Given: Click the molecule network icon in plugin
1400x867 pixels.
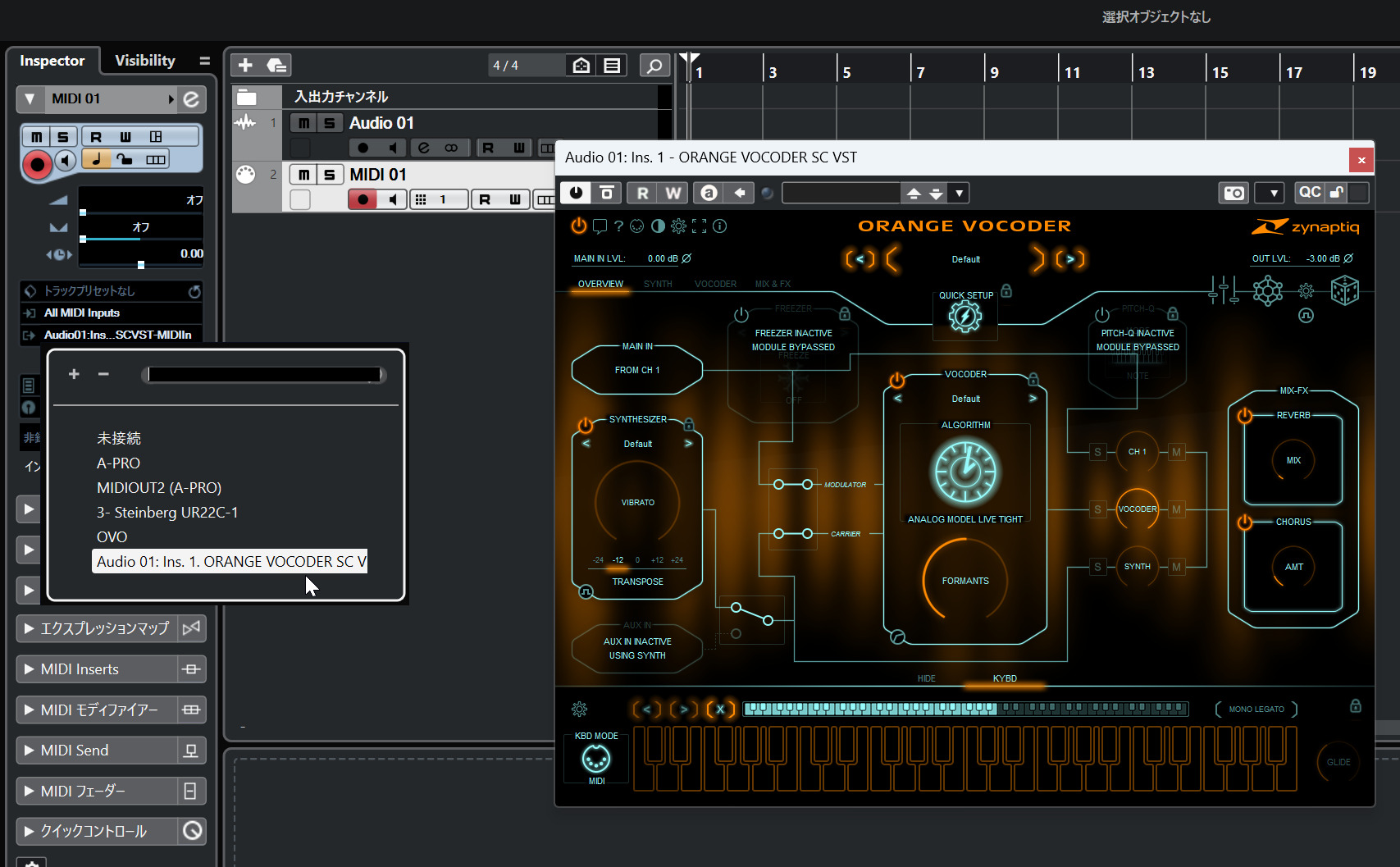Looking at the screenshot, I should coord(1267,290).
